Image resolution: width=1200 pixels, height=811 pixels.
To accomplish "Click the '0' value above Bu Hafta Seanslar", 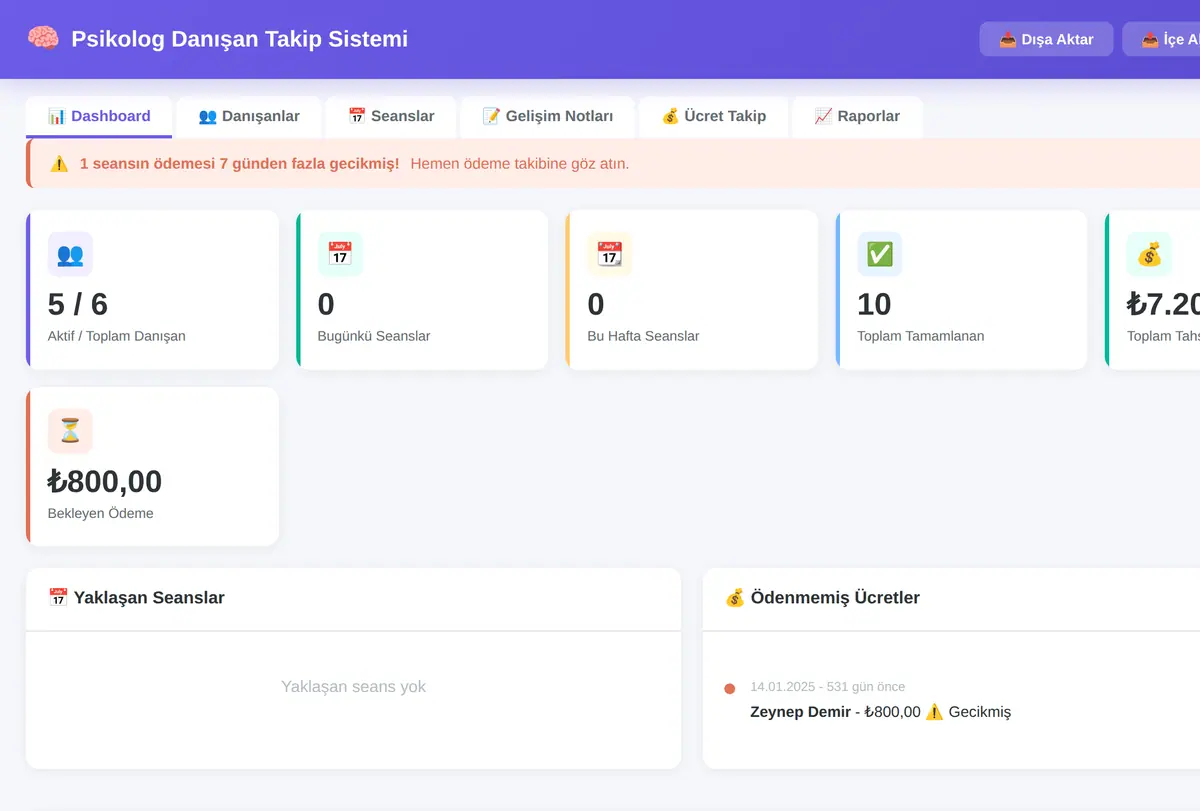I will [x=596, y=304].
